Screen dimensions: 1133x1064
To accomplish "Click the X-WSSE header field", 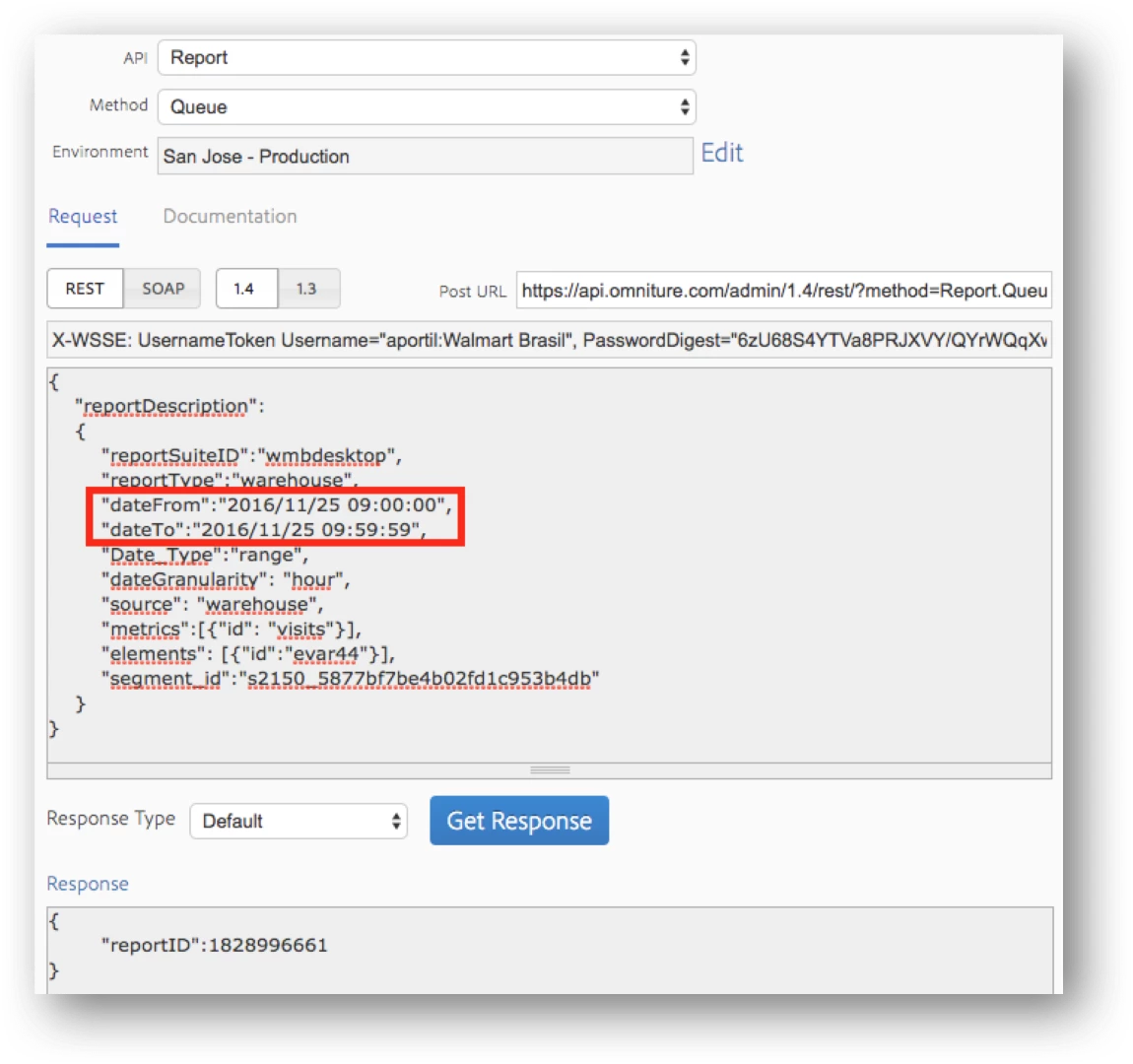I will (549, 340).
